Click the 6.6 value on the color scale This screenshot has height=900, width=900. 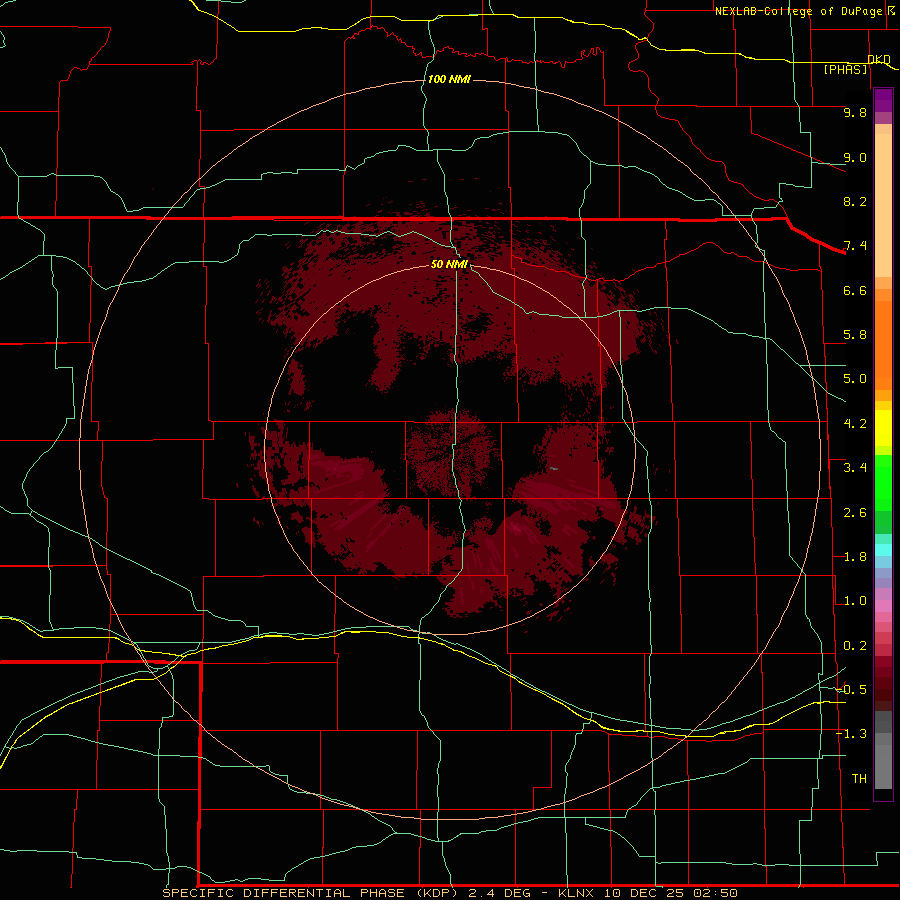[855, 290]
